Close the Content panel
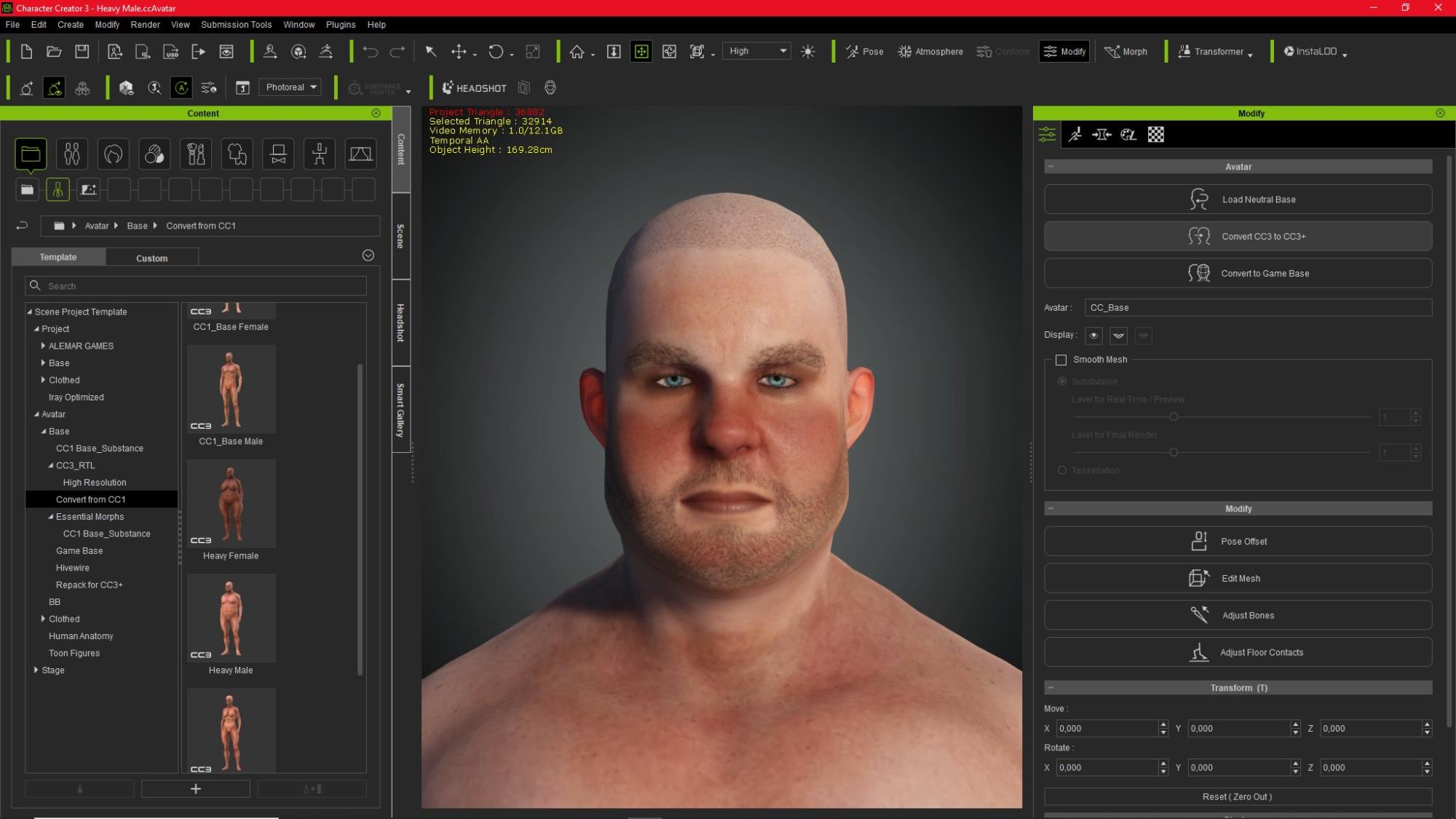Viewport: 1456px width, 819px height. point(376,113)
